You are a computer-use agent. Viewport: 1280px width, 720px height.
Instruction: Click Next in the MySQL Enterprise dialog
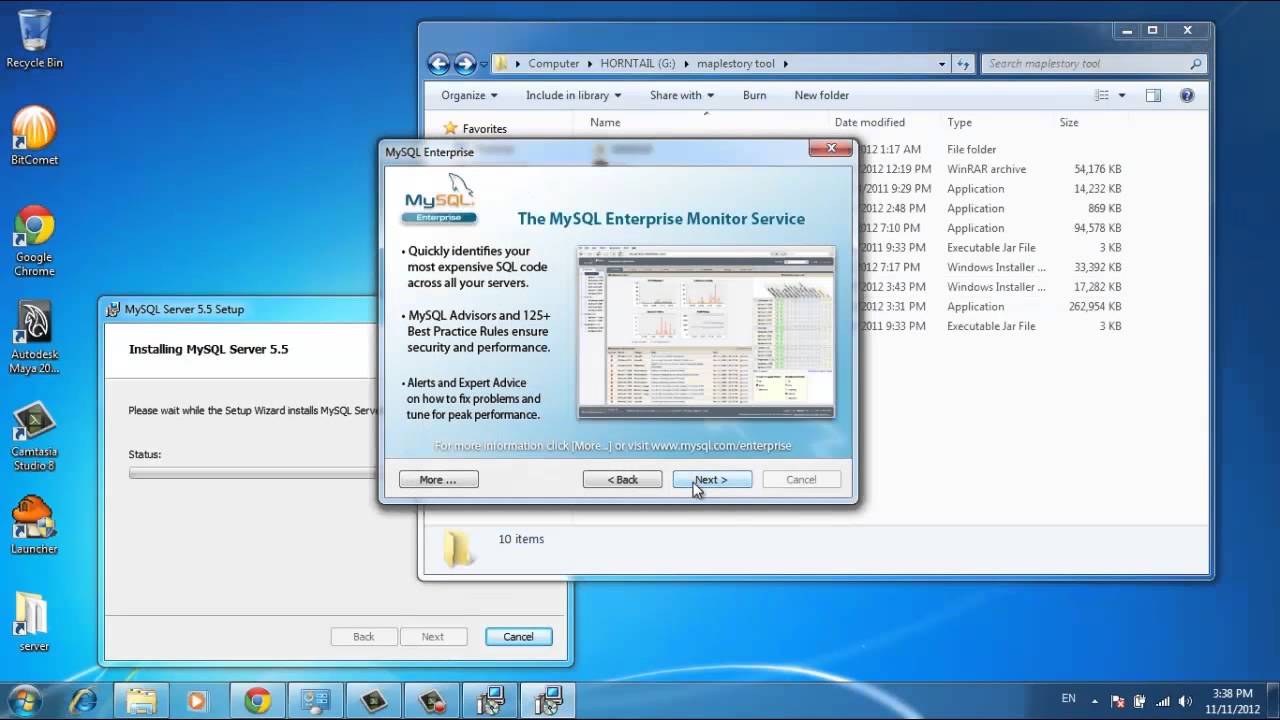tap(712, 480)
